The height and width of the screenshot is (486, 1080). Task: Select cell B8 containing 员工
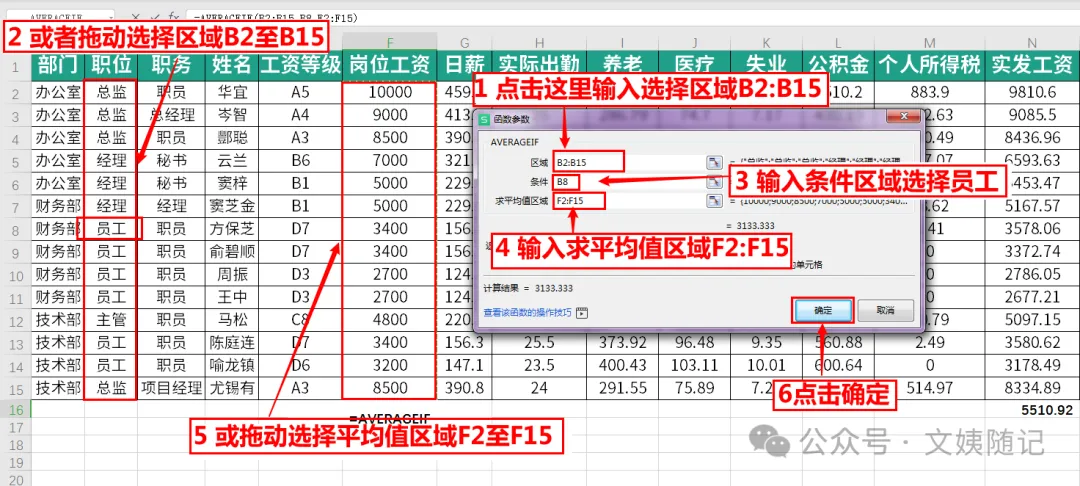(x=112, y=229)
